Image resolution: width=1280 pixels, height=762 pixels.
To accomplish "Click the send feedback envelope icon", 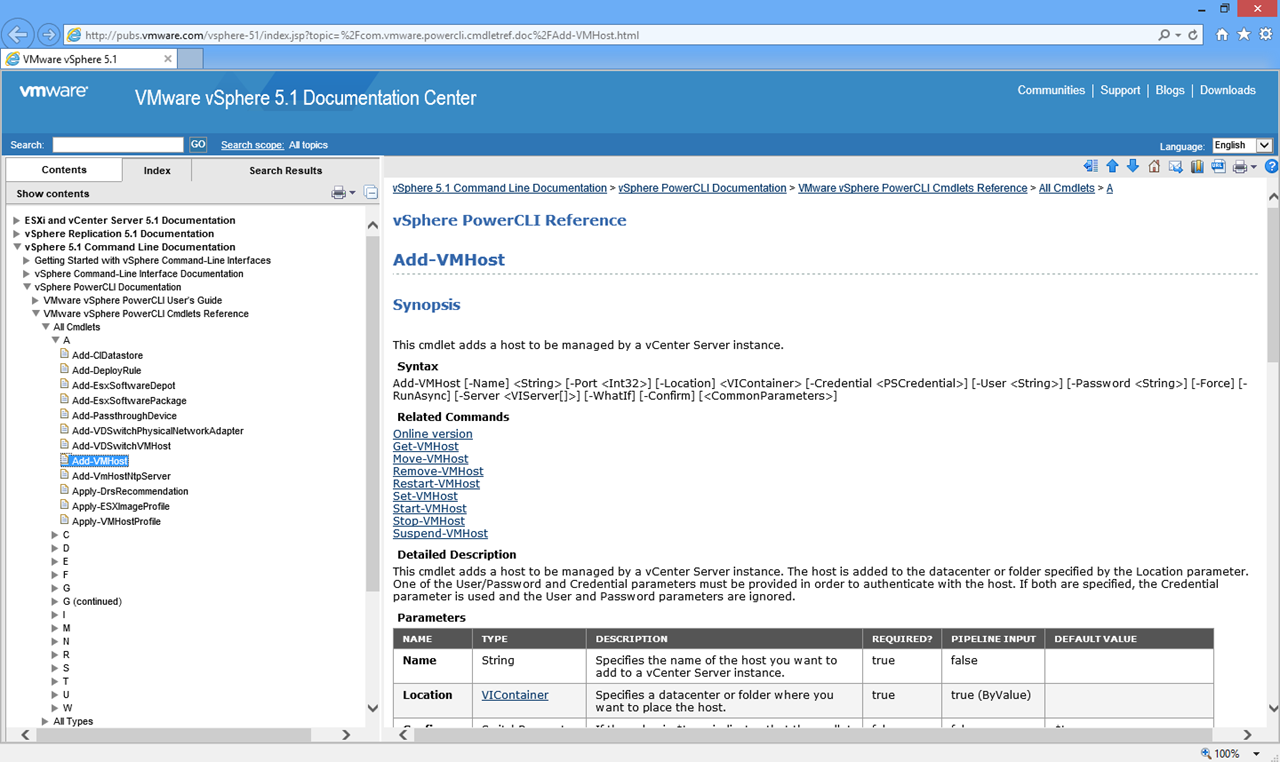I will pyautogui.click(x=1176, y=167).
